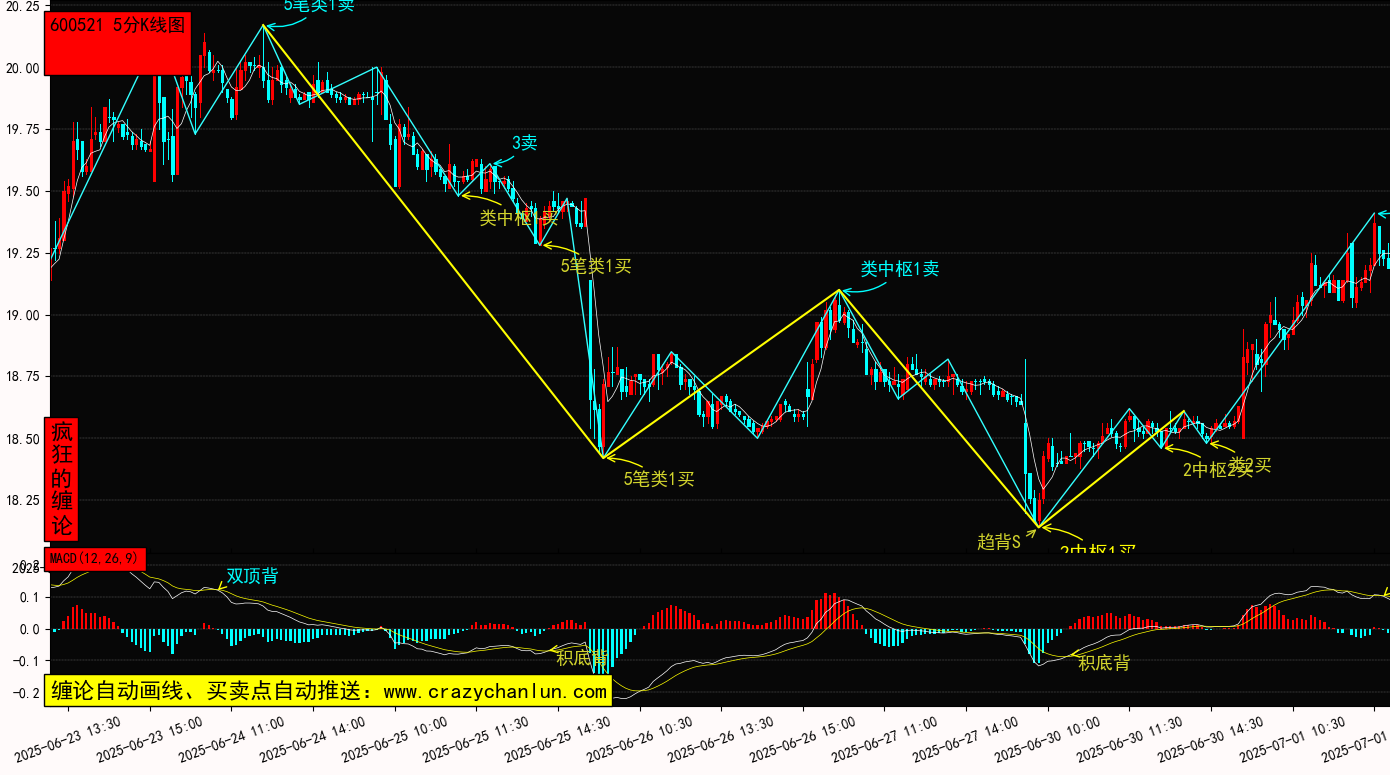Click the 19.50 price axis label

coord(21,192)
